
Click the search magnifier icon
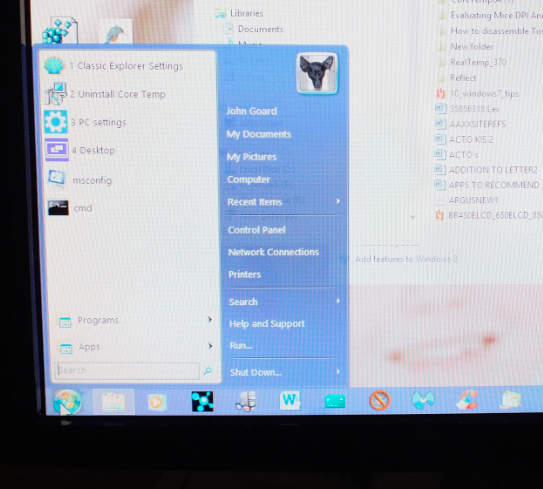[x=207, y=371]
